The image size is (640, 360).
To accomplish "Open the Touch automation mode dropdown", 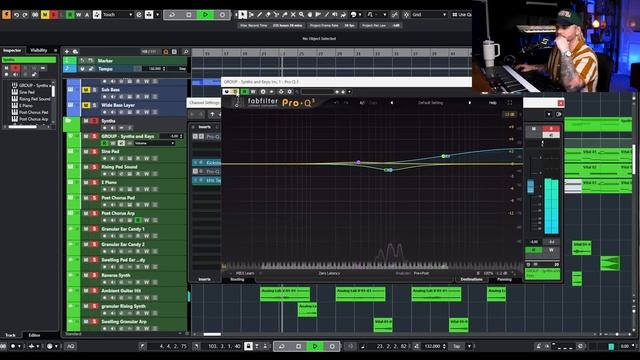I will (x=118, y=15).
